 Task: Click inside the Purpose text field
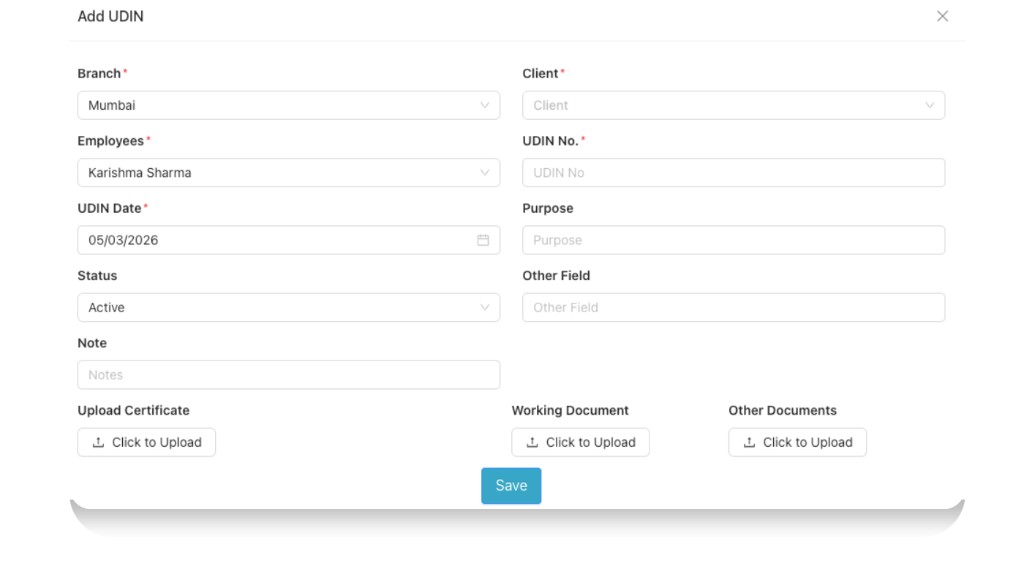(x=733, y=240)
